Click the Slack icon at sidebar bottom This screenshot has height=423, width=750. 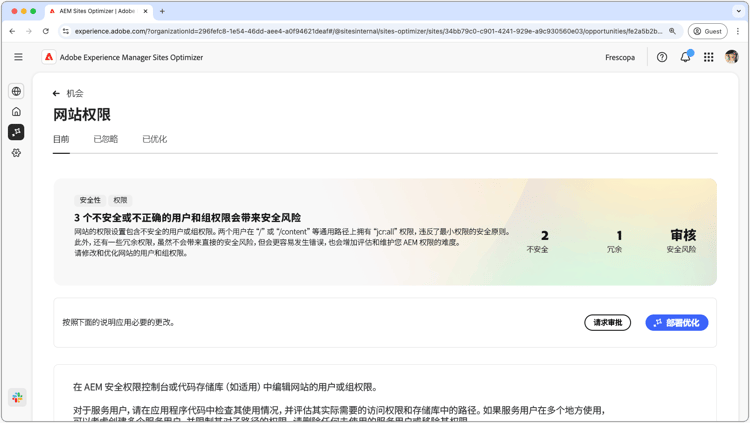[17, 397]
